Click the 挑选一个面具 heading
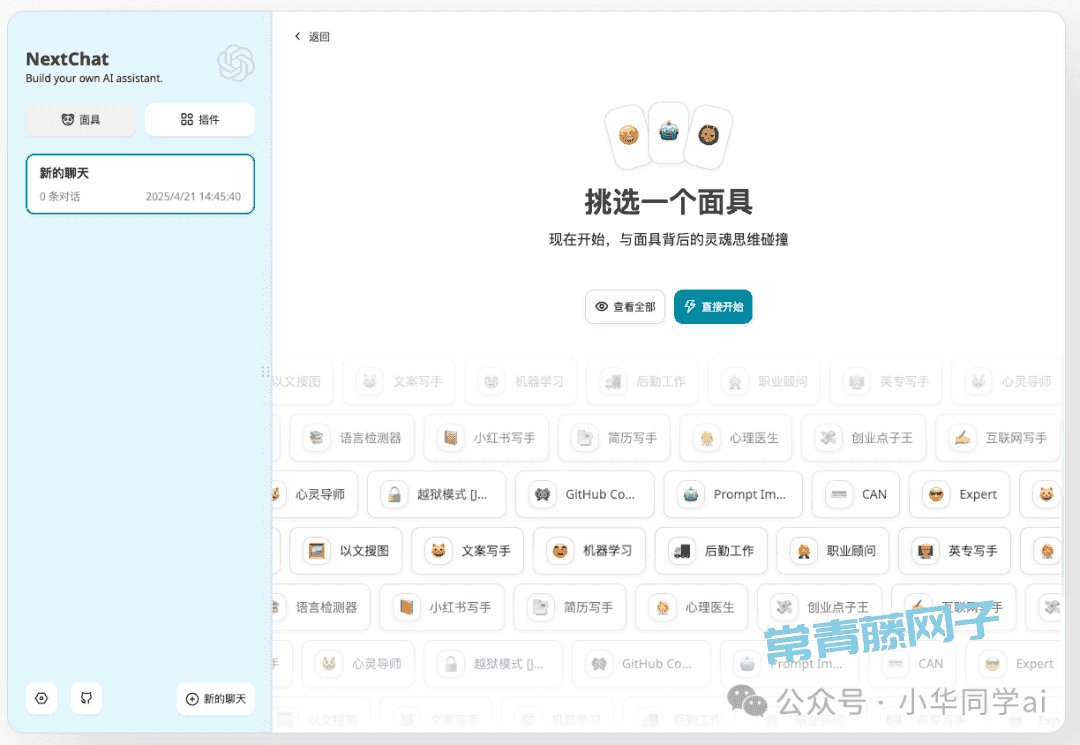This screenshot has width=1080, height=745. (668, 202)
